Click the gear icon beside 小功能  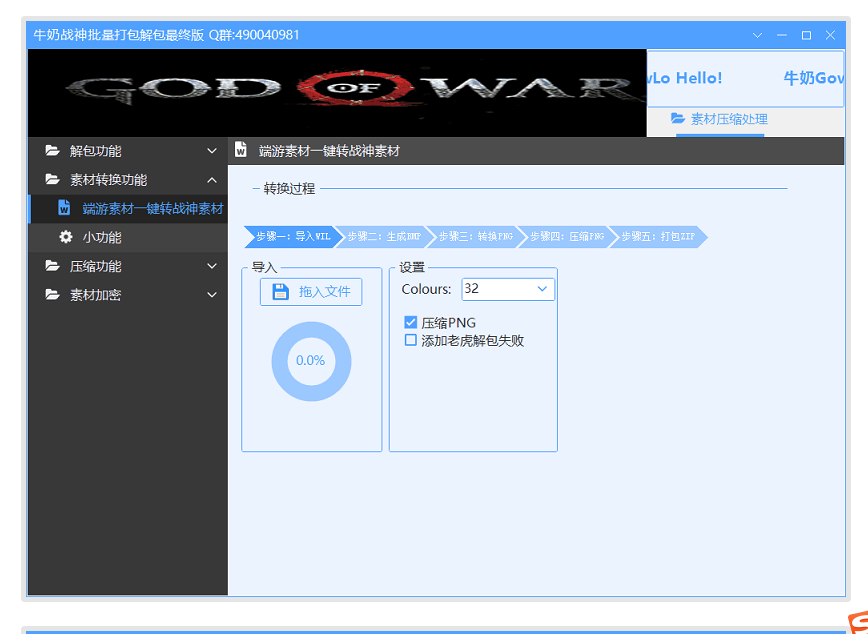point(66,238)
